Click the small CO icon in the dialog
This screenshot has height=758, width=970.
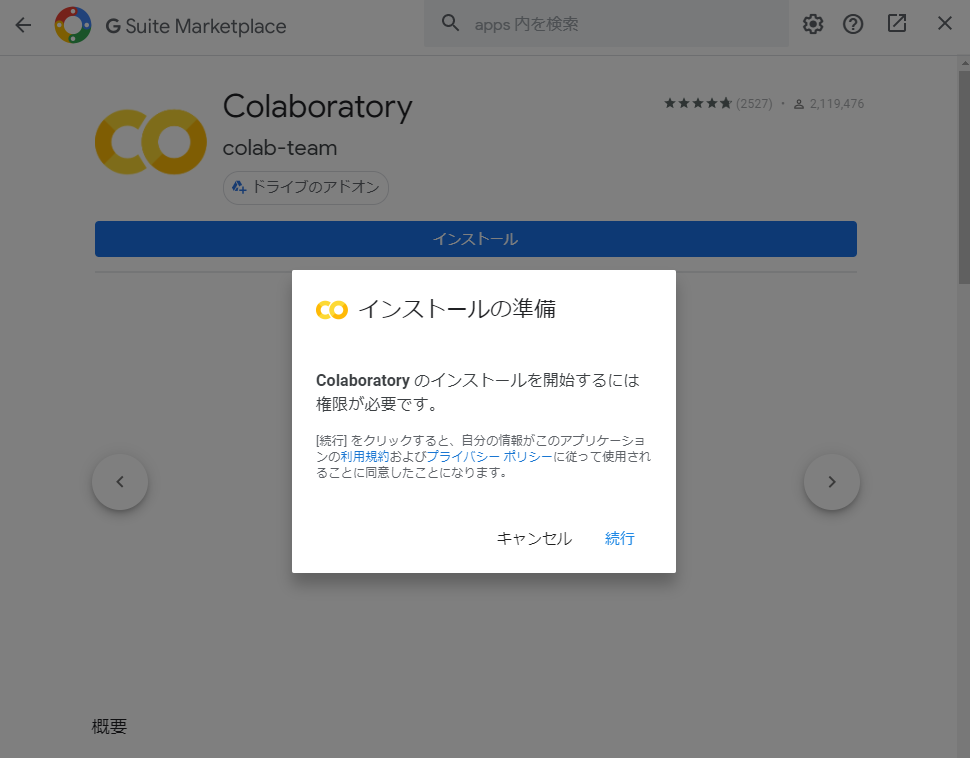tap(330, 310)
